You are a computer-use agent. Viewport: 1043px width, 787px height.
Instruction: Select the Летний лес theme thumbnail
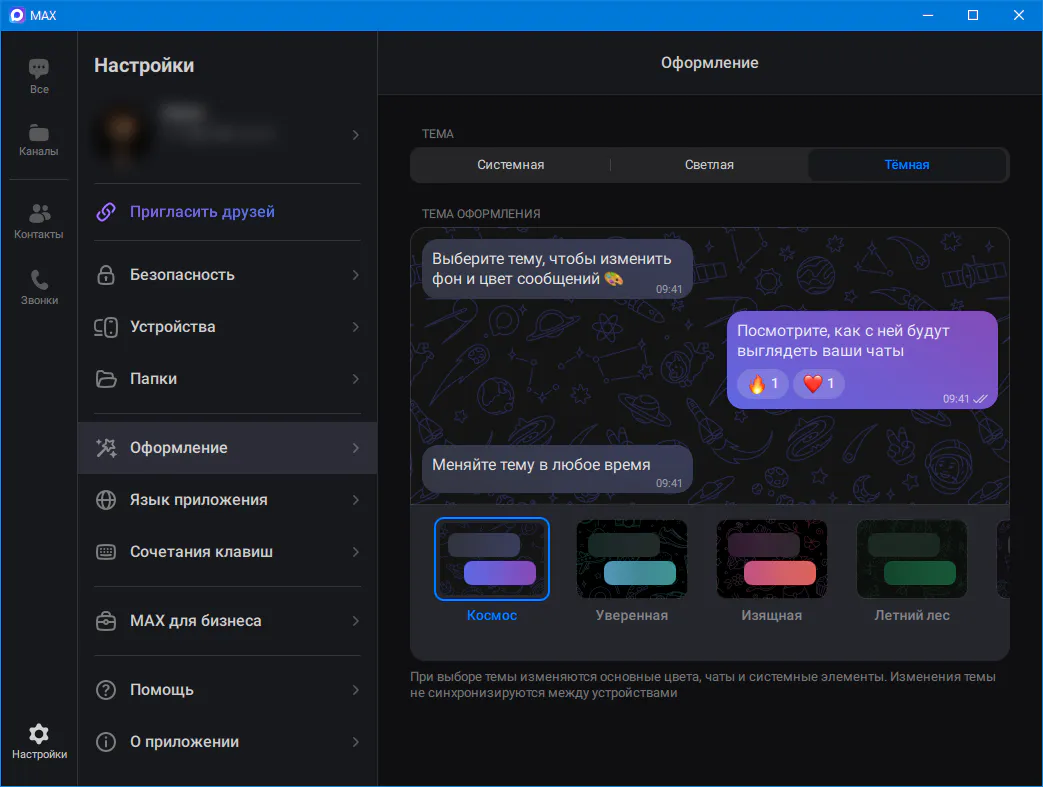(911, 560)
